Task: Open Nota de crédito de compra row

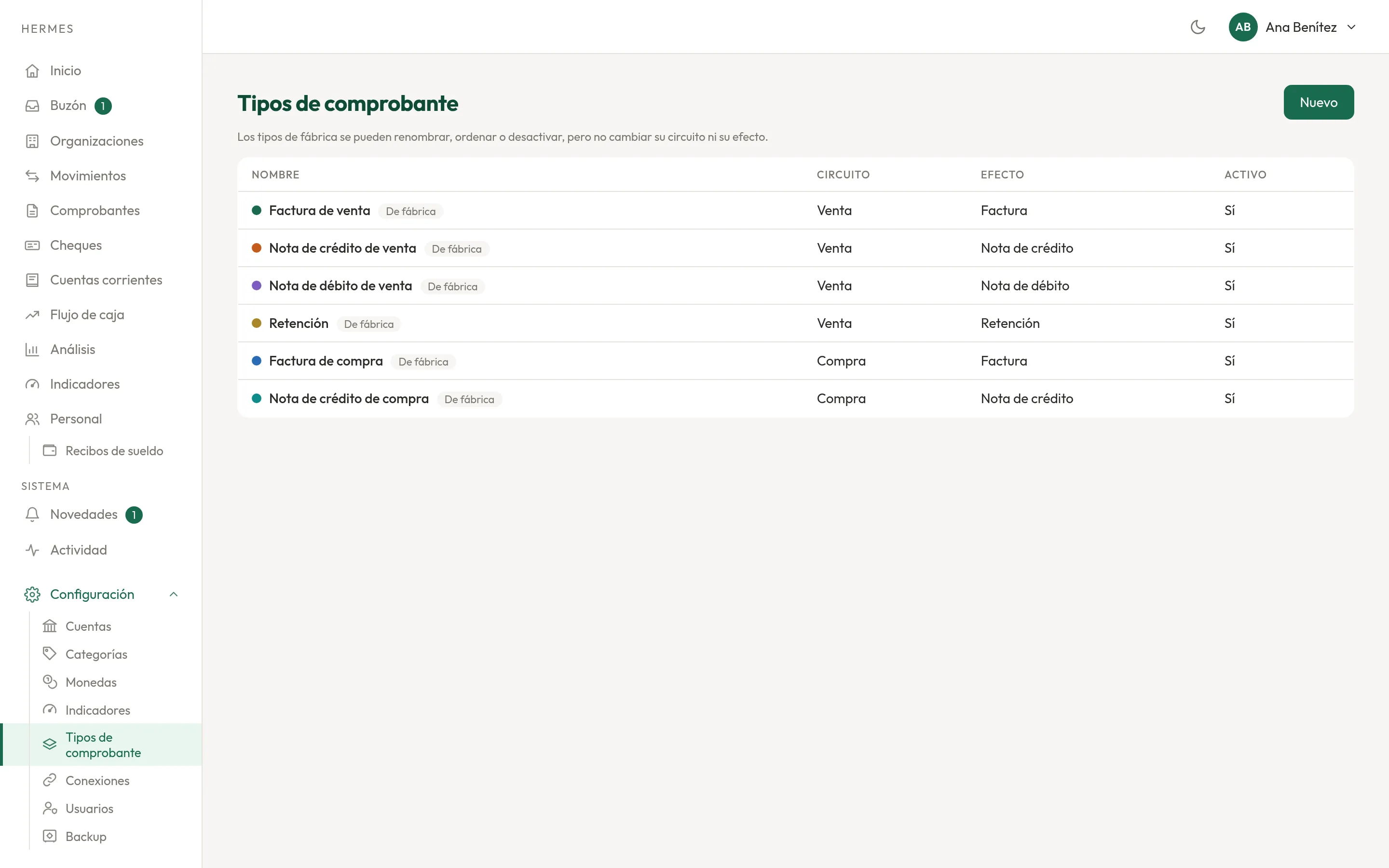Action: coord(795,398)
